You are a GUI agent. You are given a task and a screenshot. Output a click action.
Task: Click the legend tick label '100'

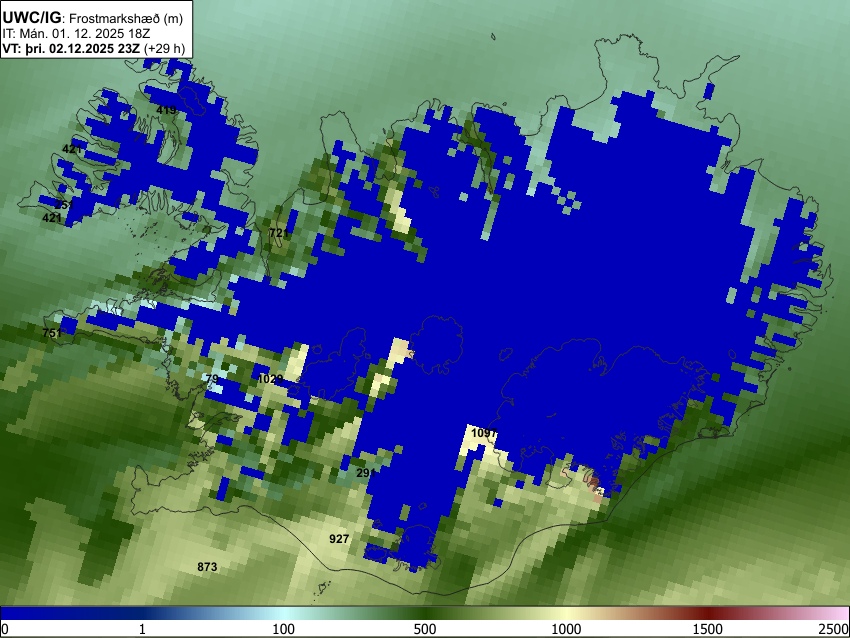click(283, 629)
